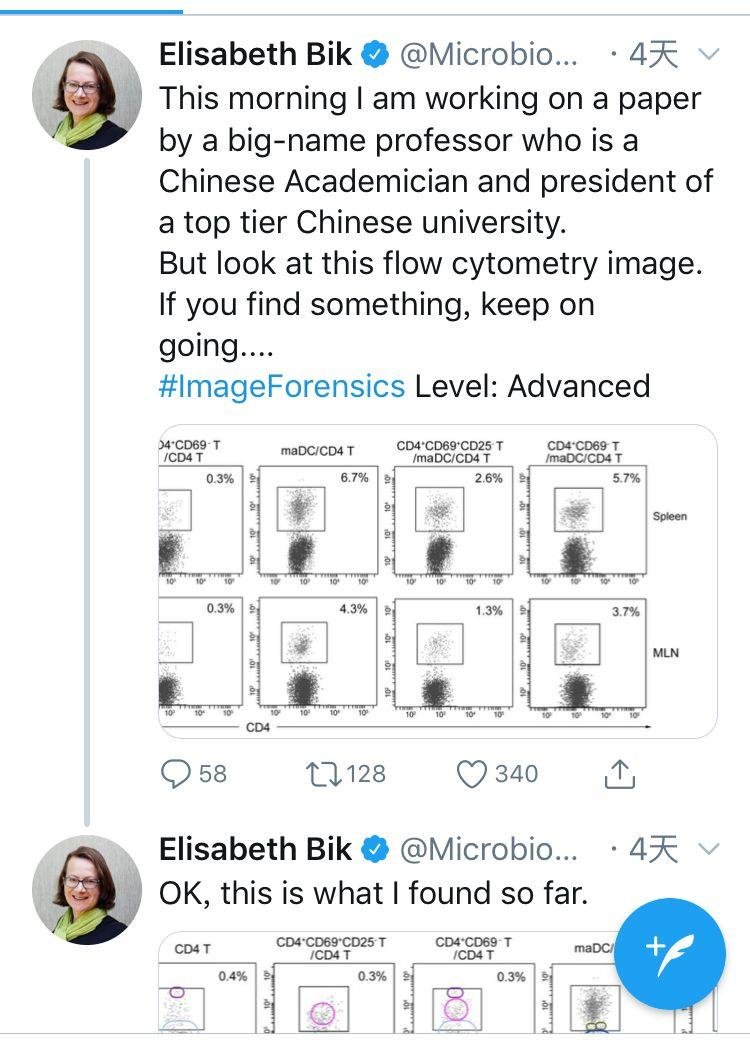Tap @Microbio... handle on second tweet
This screenshot has height=1040, width=750.
point(488,850)
